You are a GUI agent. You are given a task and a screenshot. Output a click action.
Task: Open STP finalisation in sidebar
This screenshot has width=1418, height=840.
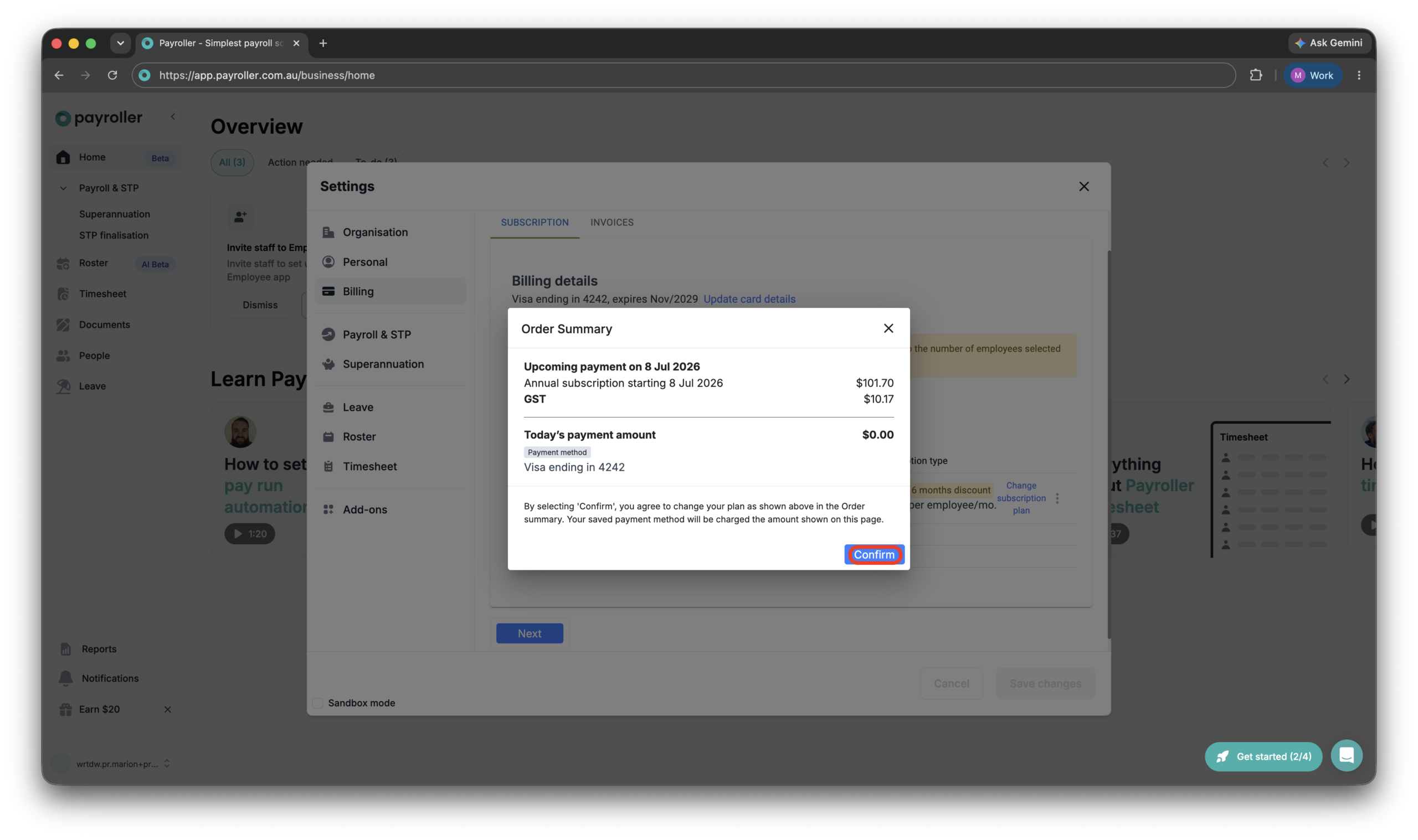click(114, 235)
